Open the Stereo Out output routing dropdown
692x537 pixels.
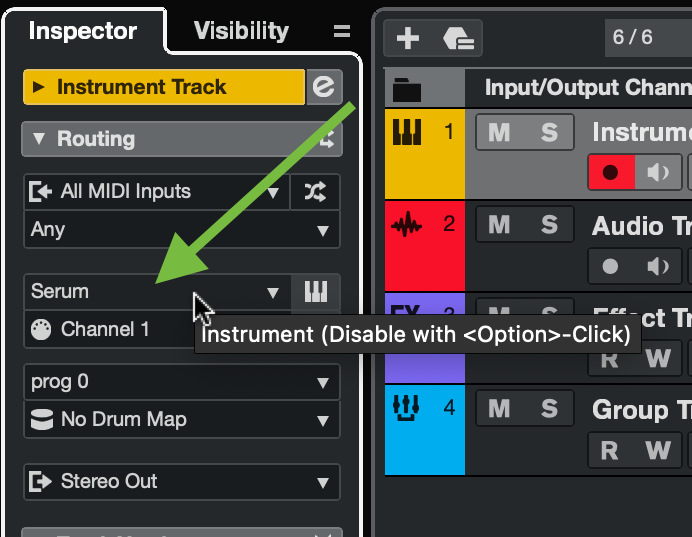[181, 482]
